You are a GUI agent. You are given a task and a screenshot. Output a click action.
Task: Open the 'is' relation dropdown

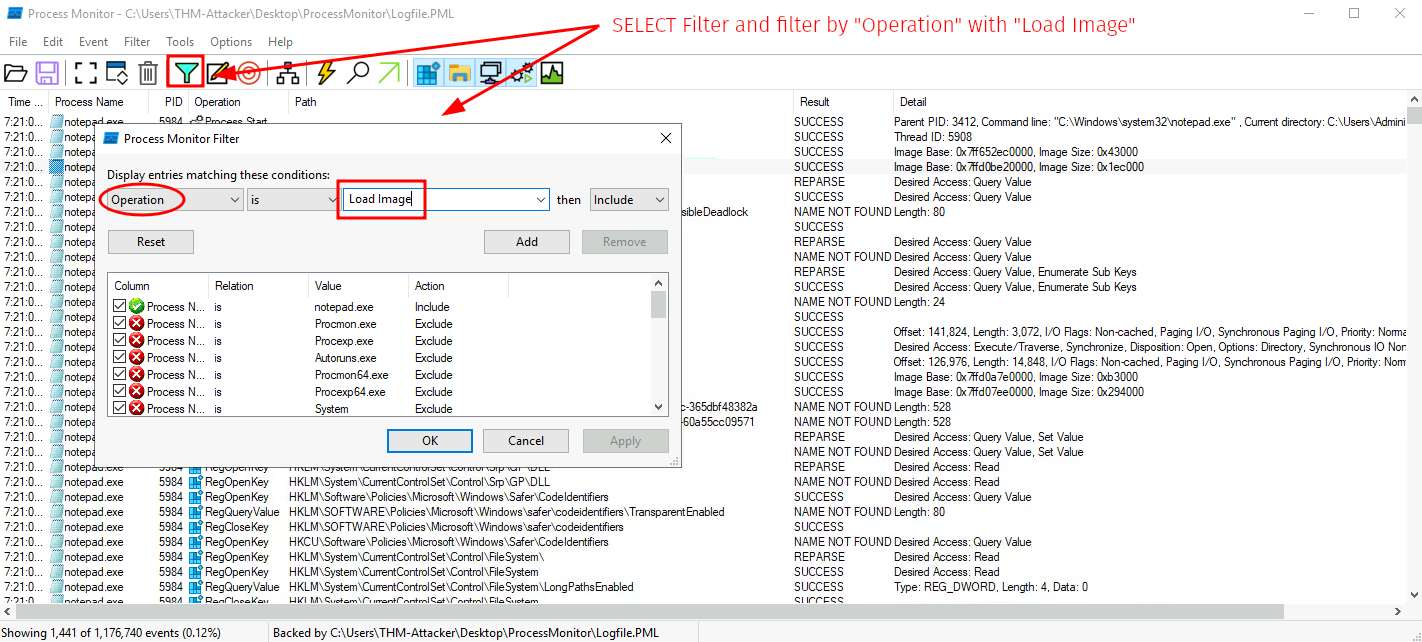332,200
